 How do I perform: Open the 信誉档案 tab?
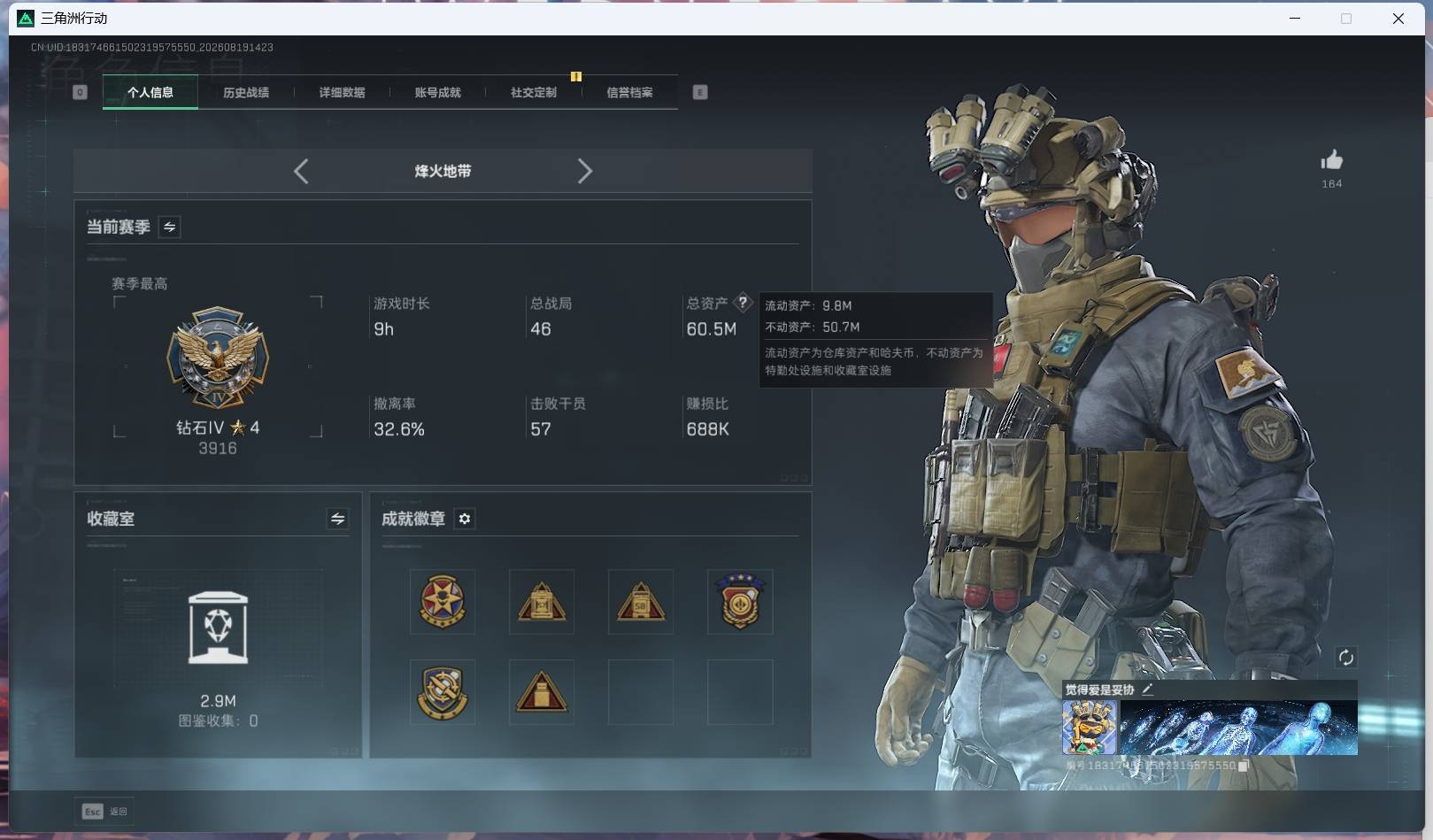[x=629, y=92]
